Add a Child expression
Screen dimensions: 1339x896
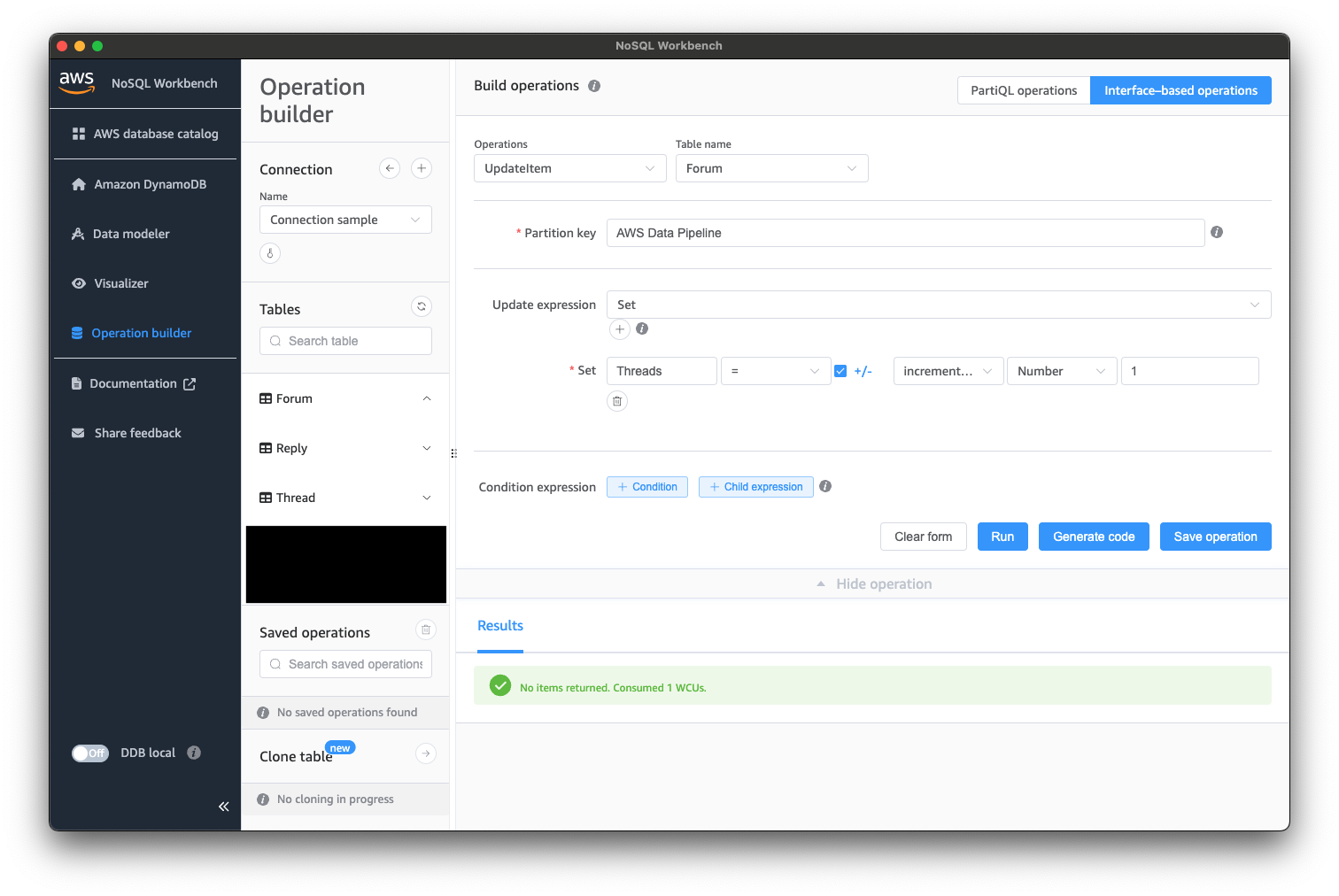click(756, 487)
